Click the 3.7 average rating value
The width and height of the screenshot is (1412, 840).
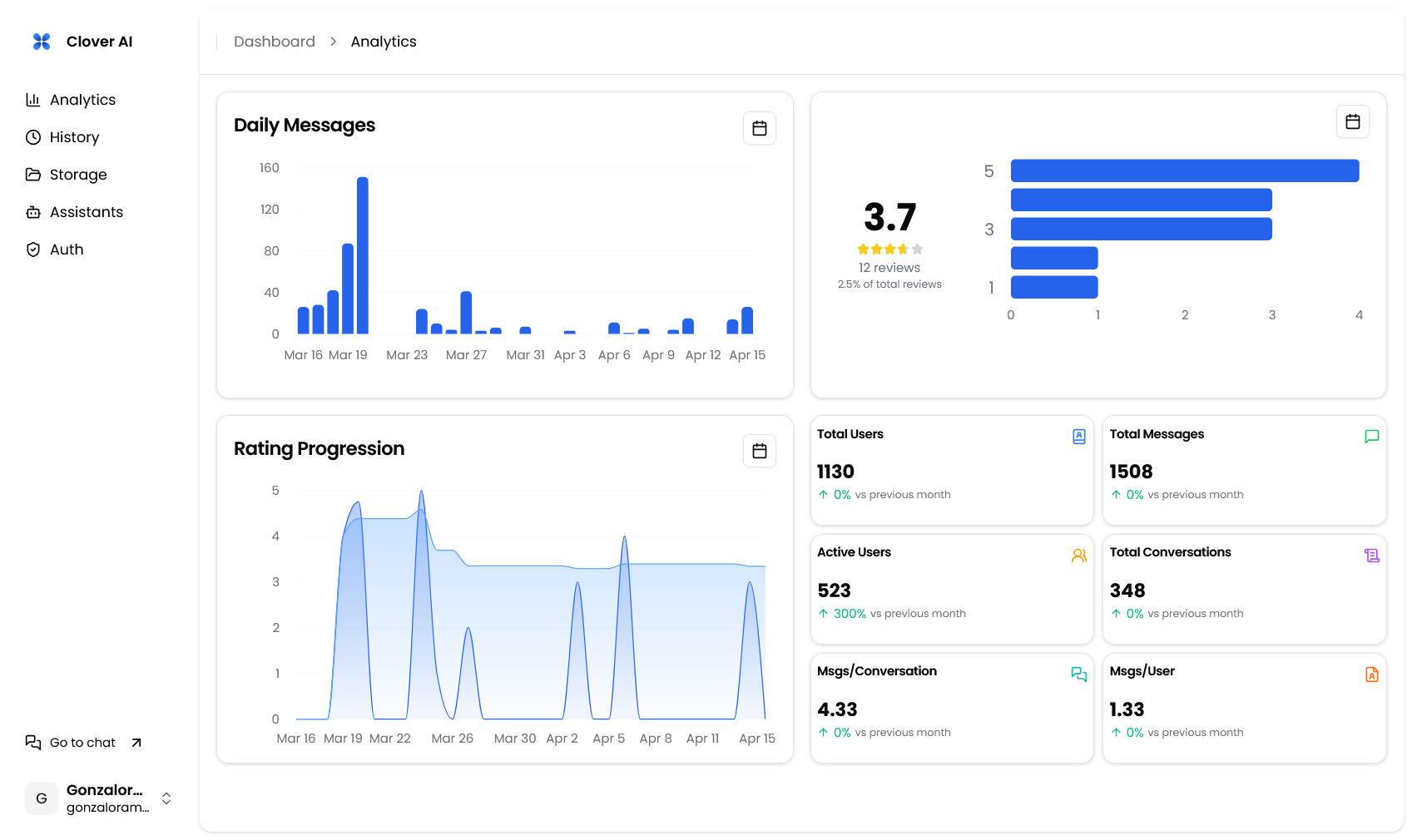click(x=889, y=217)
